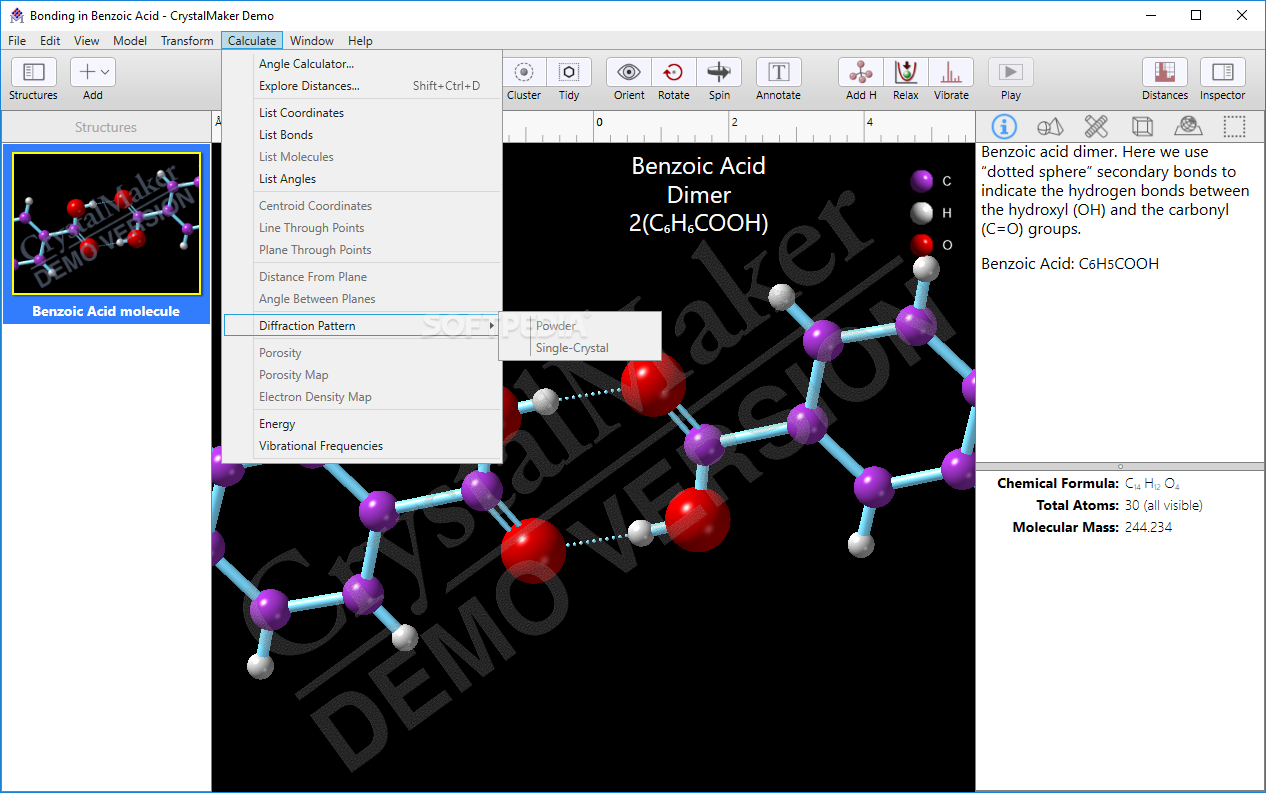Open the Transform menu
Screen dimensions: 1266x793
(187, 41)
